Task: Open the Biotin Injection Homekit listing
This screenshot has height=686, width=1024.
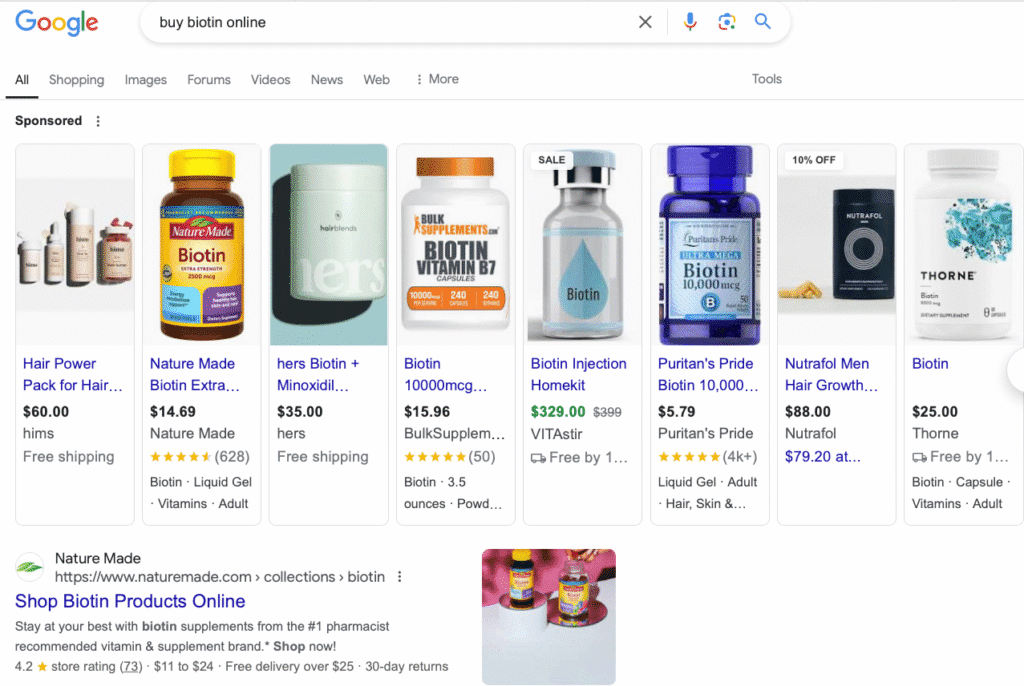Action: tap(578, 374)
